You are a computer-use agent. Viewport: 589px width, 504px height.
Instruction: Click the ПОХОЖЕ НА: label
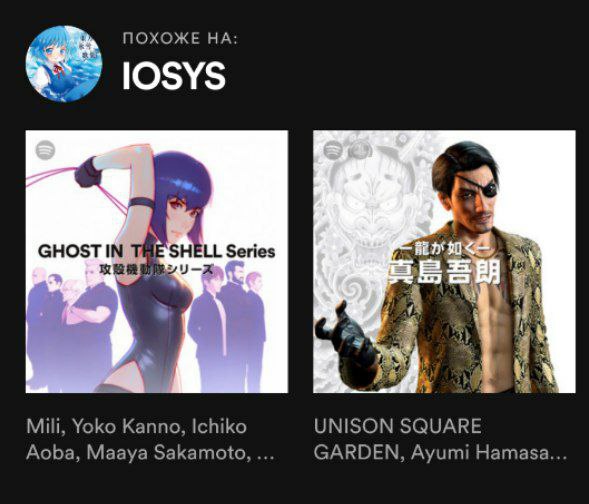tap(180, 38)
